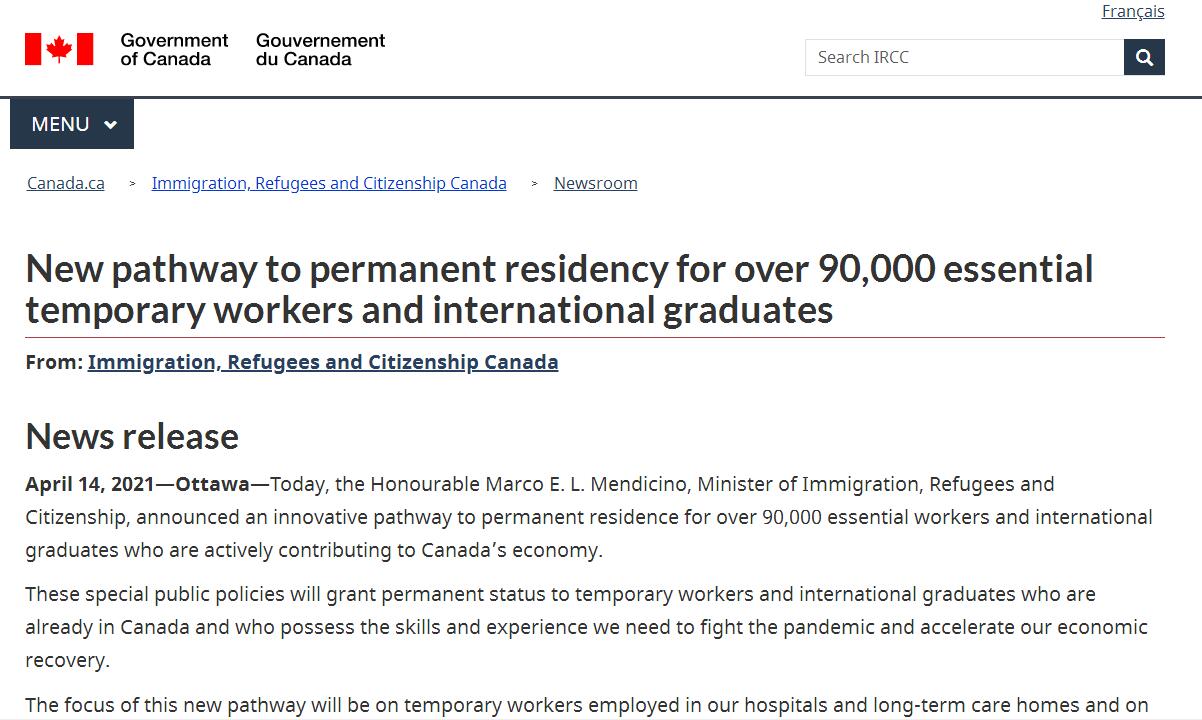Click the bold April 14, 2021 date

90,484
